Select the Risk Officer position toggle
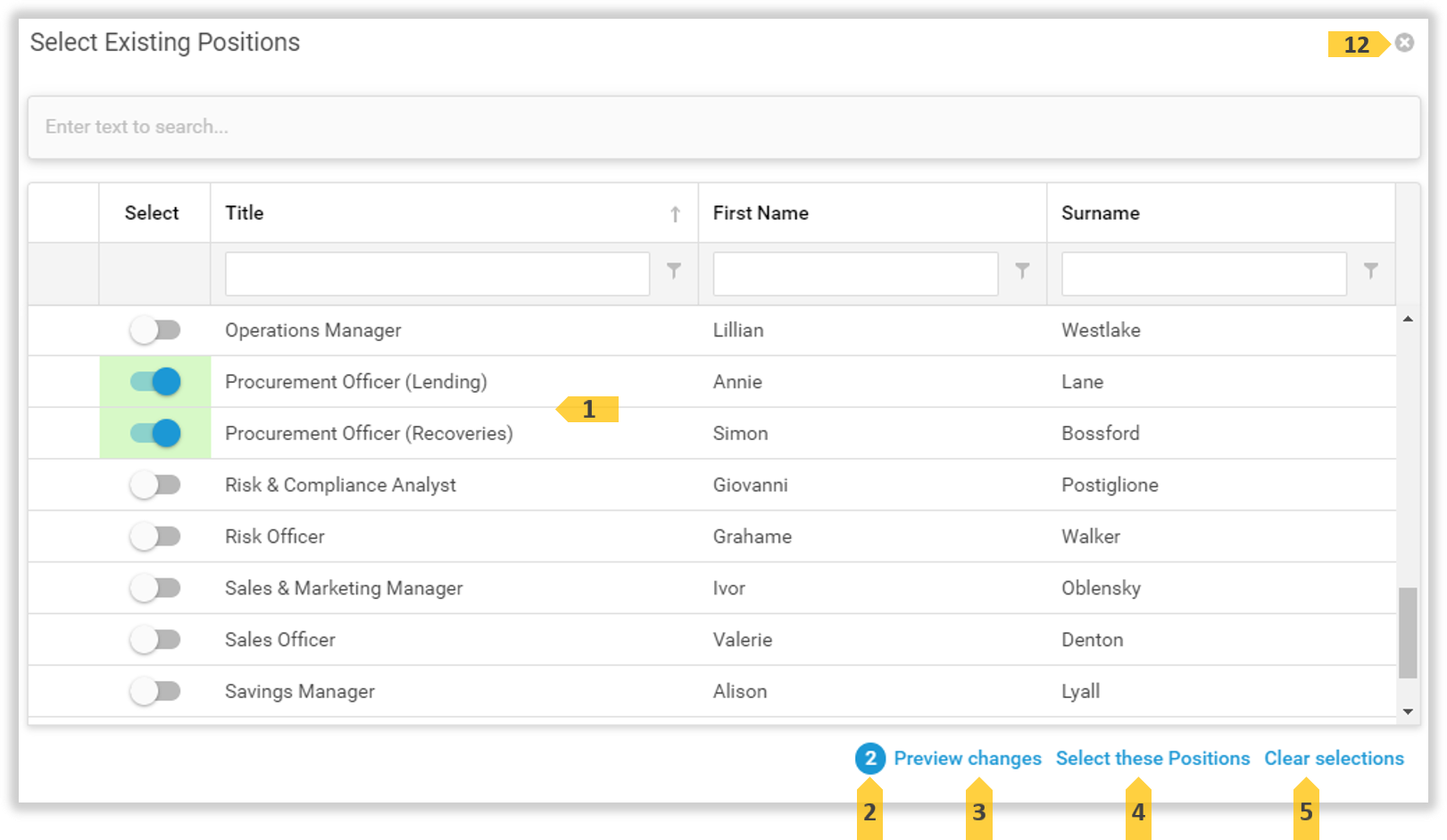 (x=155, y=536)
